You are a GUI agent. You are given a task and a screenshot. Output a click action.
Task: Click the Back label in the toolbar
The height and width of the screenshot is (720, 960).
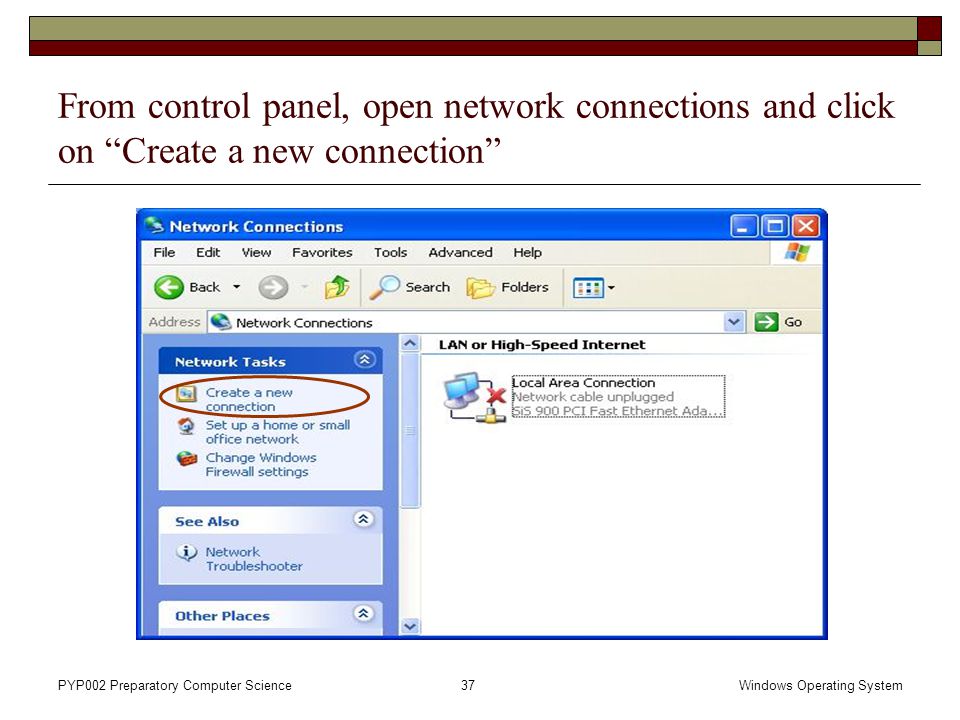204,287
